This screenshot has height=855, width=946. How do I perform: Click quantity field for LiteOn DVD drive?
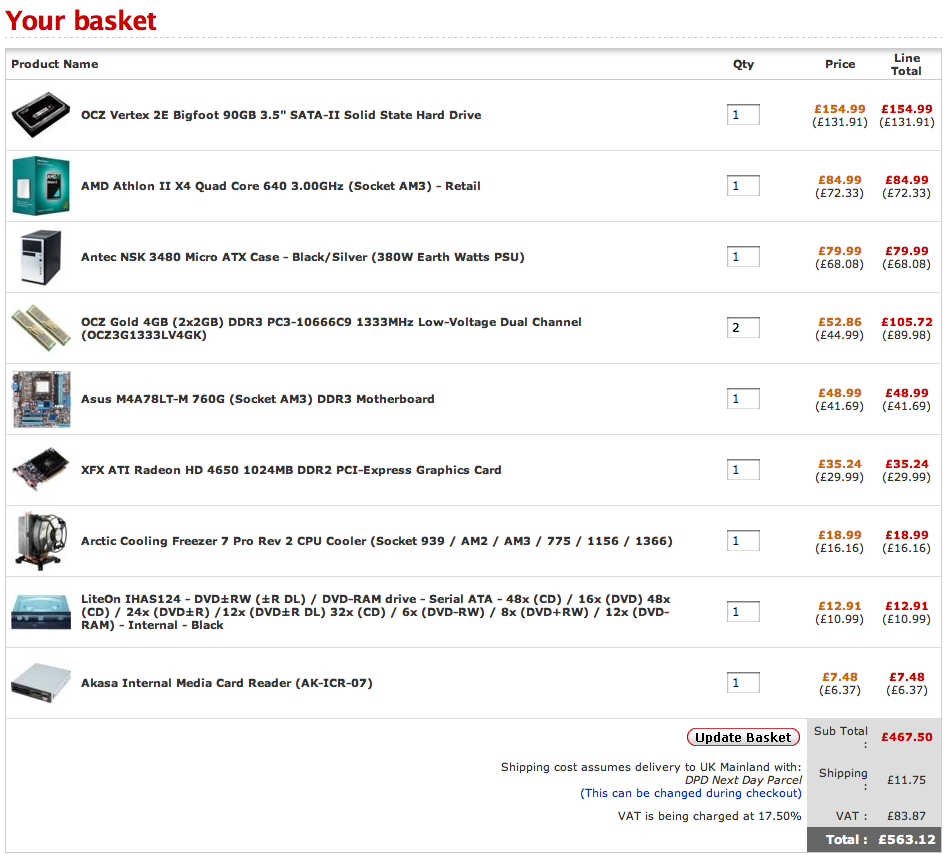pyautogui.click(x=743, y=612)
